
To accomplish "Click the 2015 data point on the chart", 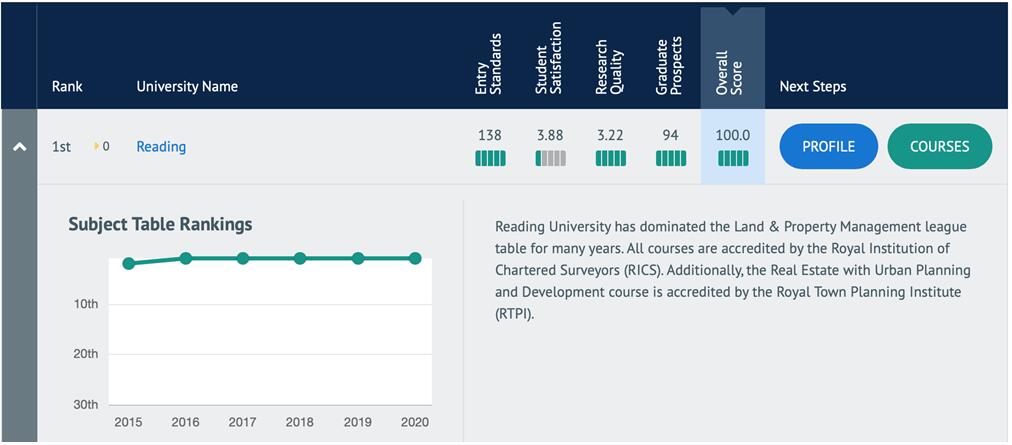I will (128, 264).
